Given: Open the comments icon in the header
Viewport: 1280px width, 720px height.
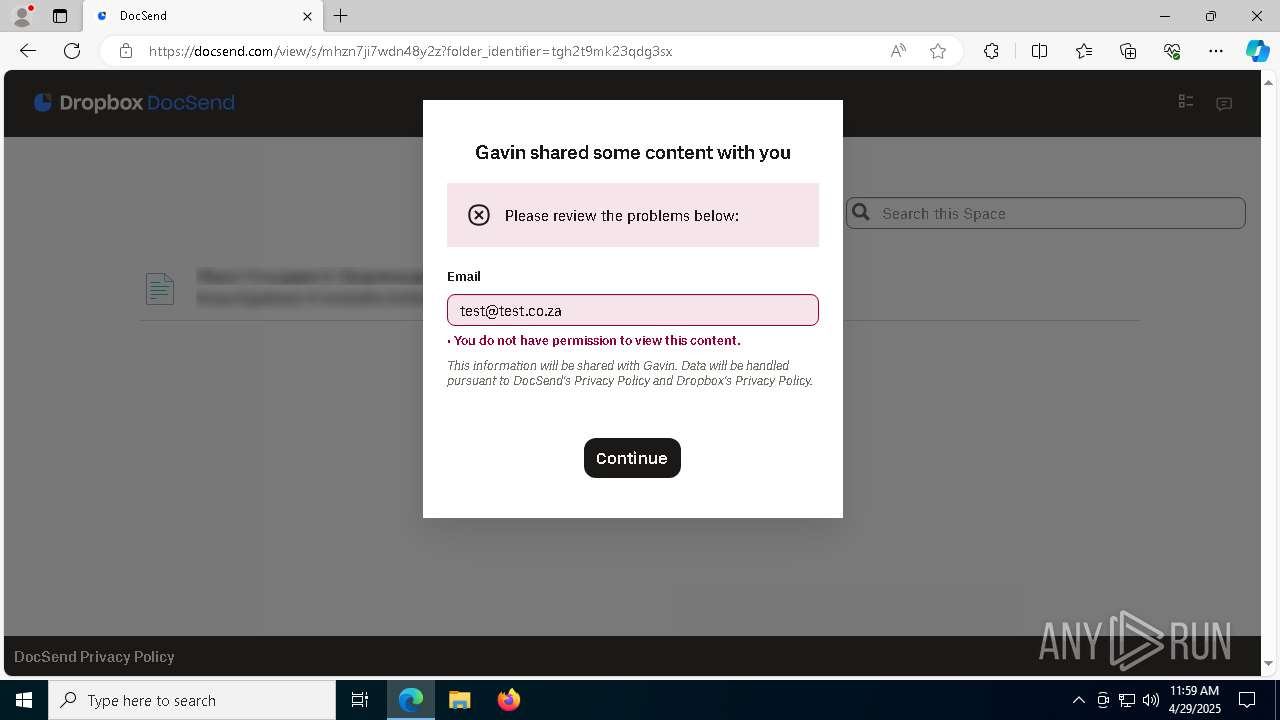Looking at the screenshot, I should [x=1224, y=103].
